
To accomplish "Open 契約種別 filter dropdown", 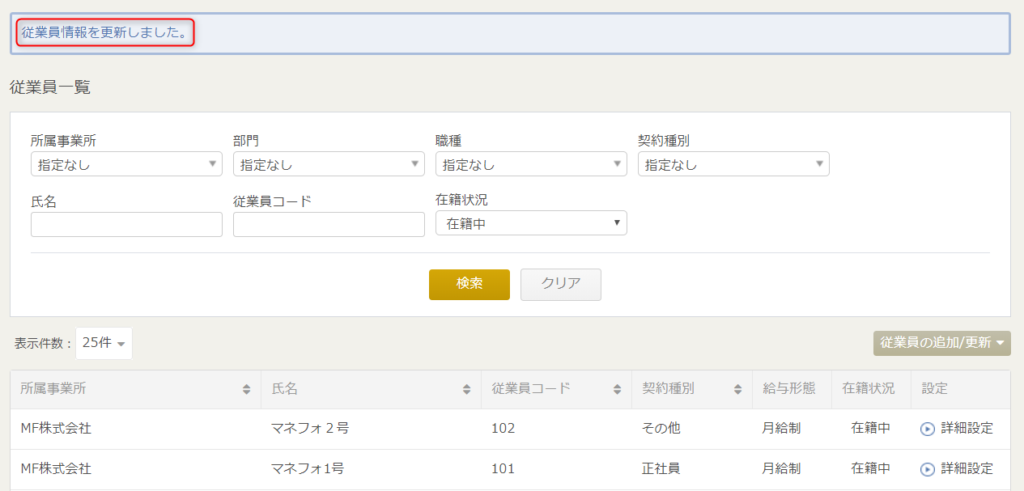I will pos(733,165).
